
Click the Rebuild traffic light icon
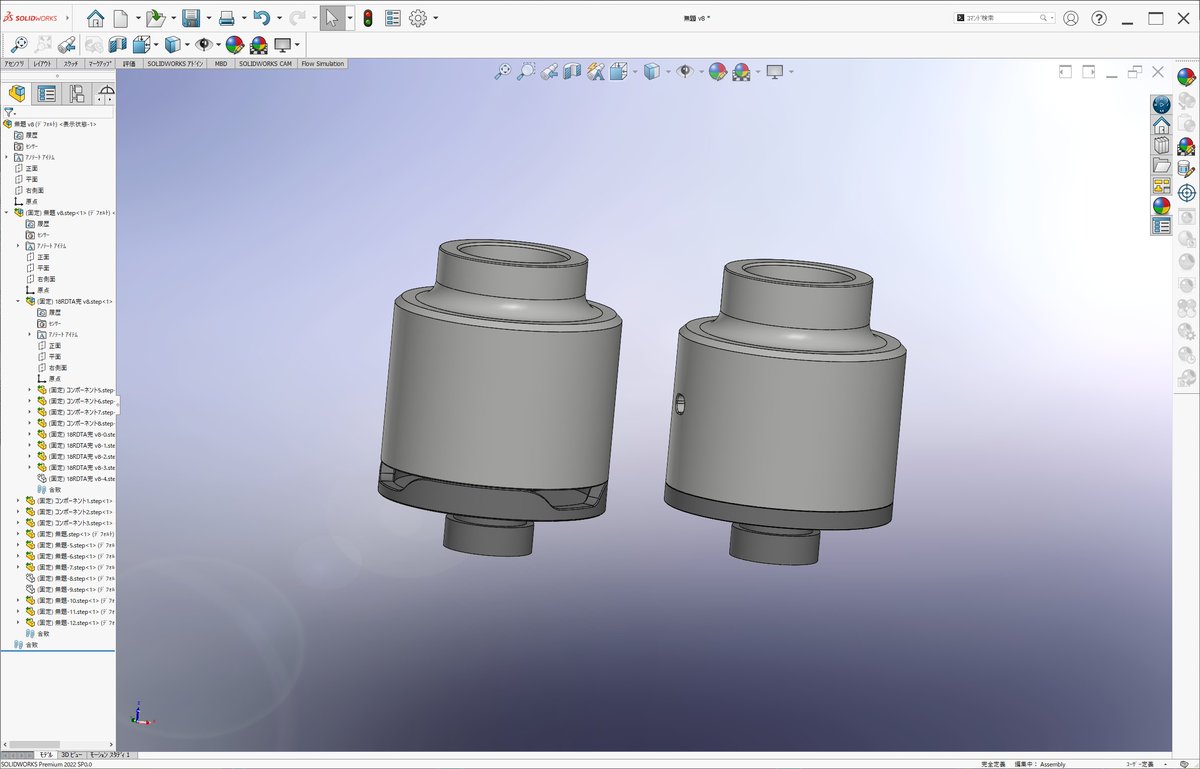[368, 18]
